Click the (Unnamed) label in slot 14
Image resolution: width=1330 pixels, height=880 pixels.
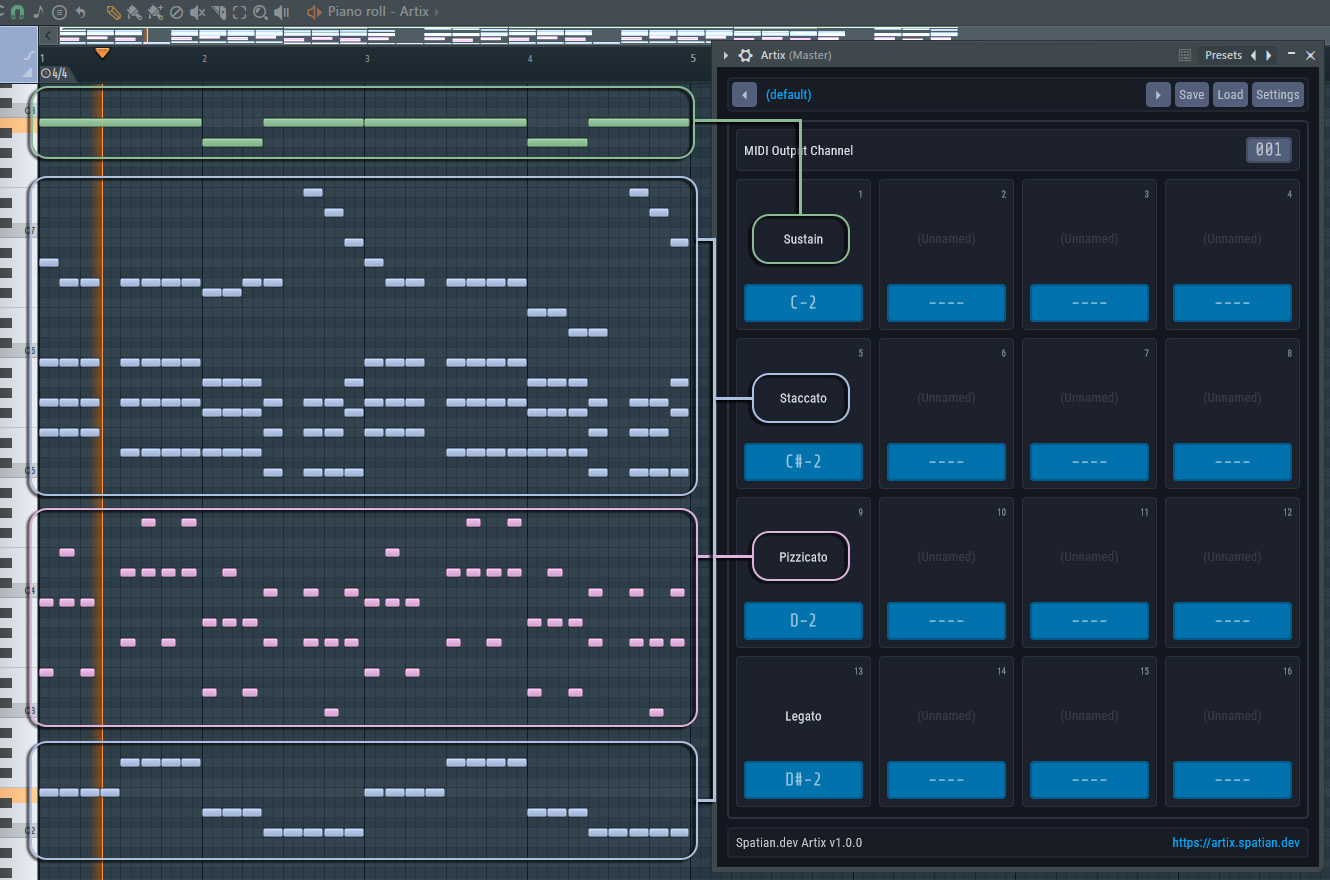[946, 716]
